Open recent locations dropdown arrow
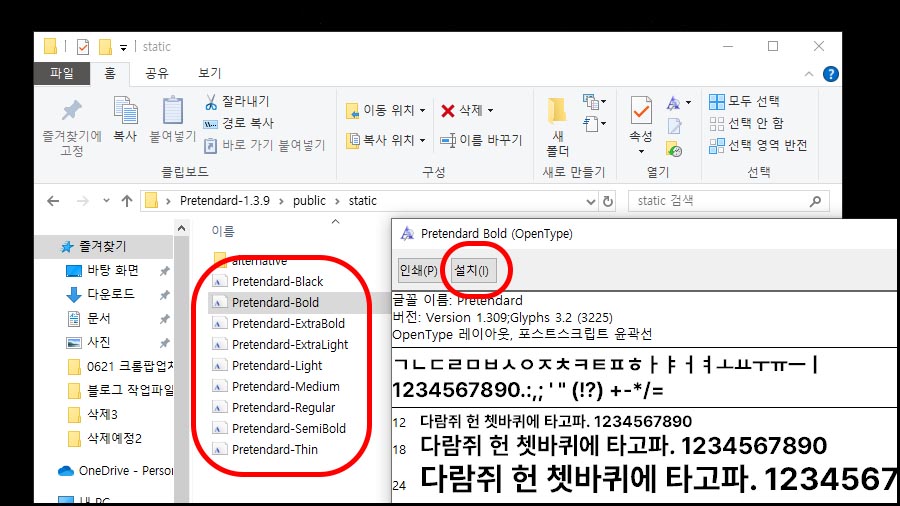This screenshot has width=900, height=506. [x=106, y=201]
